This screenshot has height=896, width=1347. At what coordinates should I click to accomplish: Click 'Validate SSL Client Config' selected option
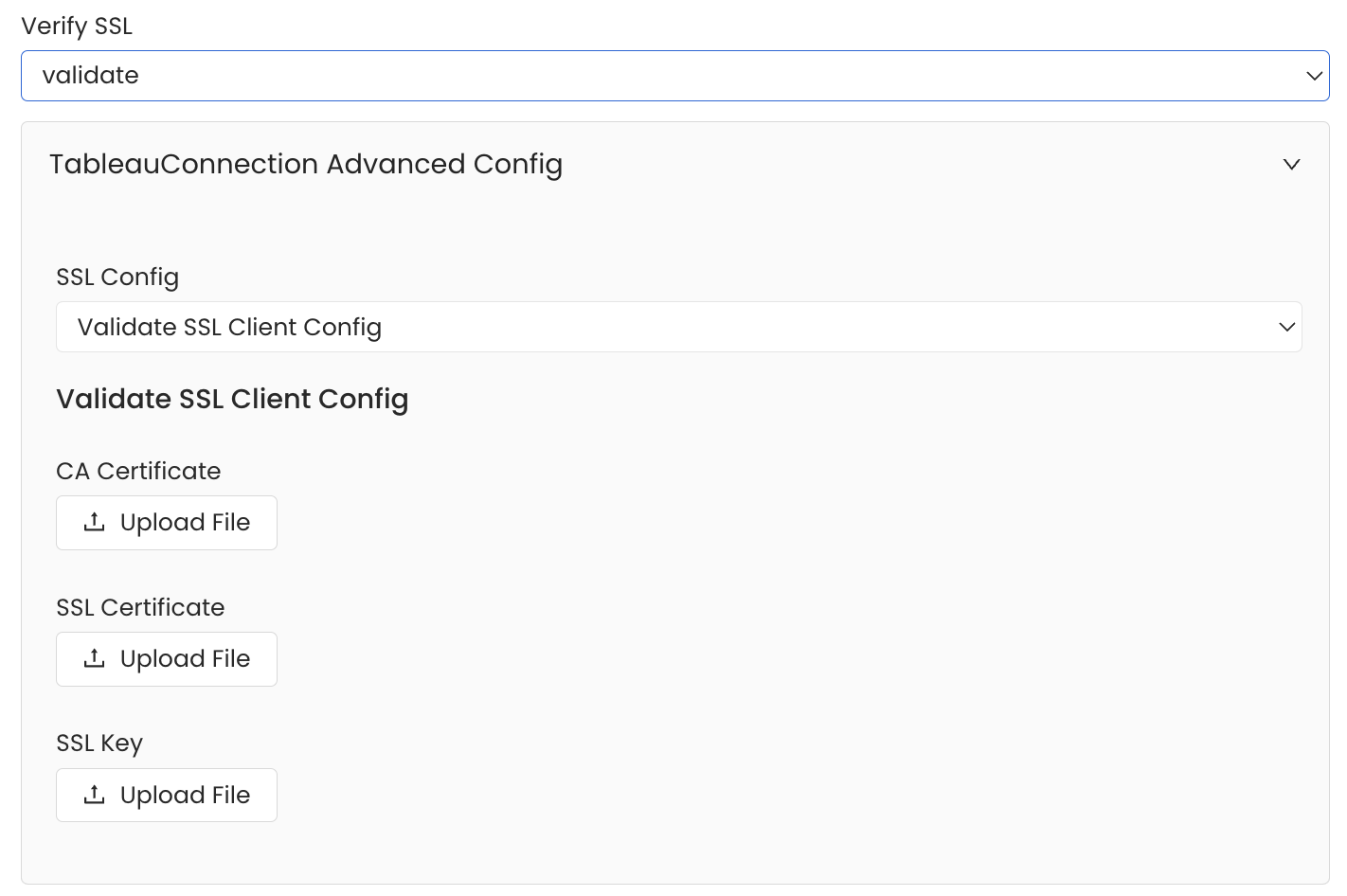229,328
